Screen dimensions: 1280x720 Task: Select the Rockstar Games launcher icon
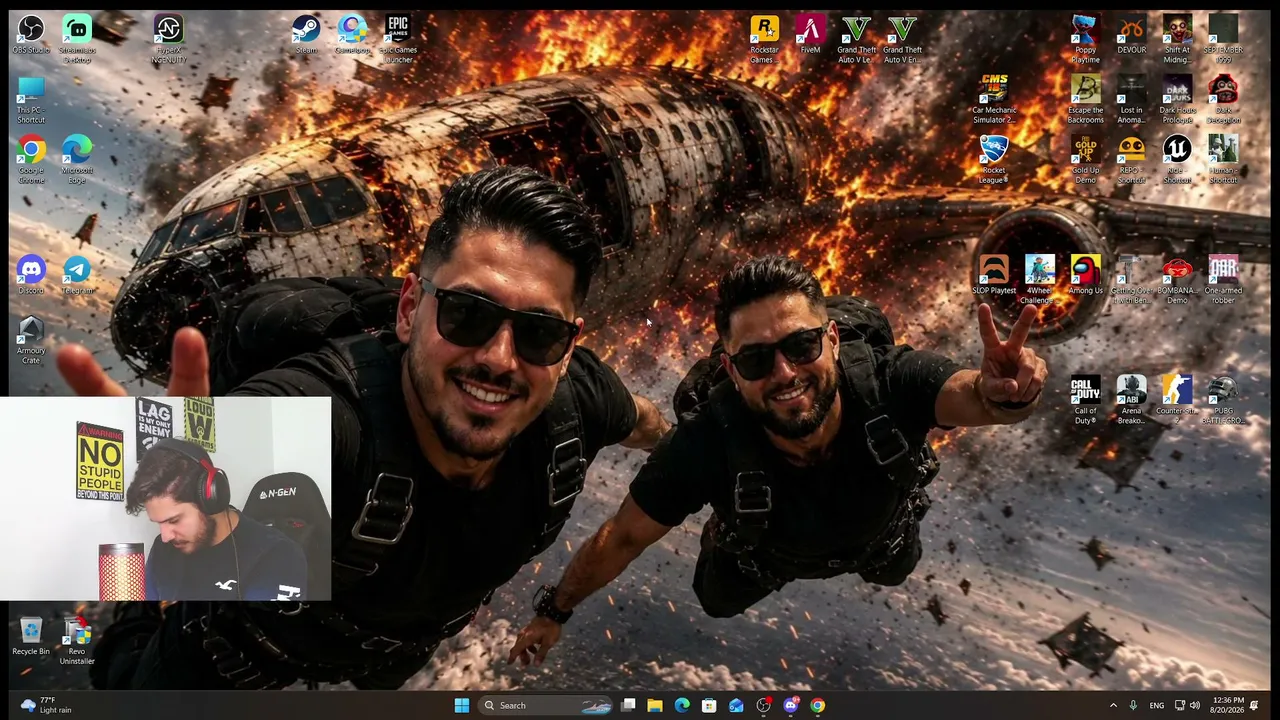(x=764, y=39)
